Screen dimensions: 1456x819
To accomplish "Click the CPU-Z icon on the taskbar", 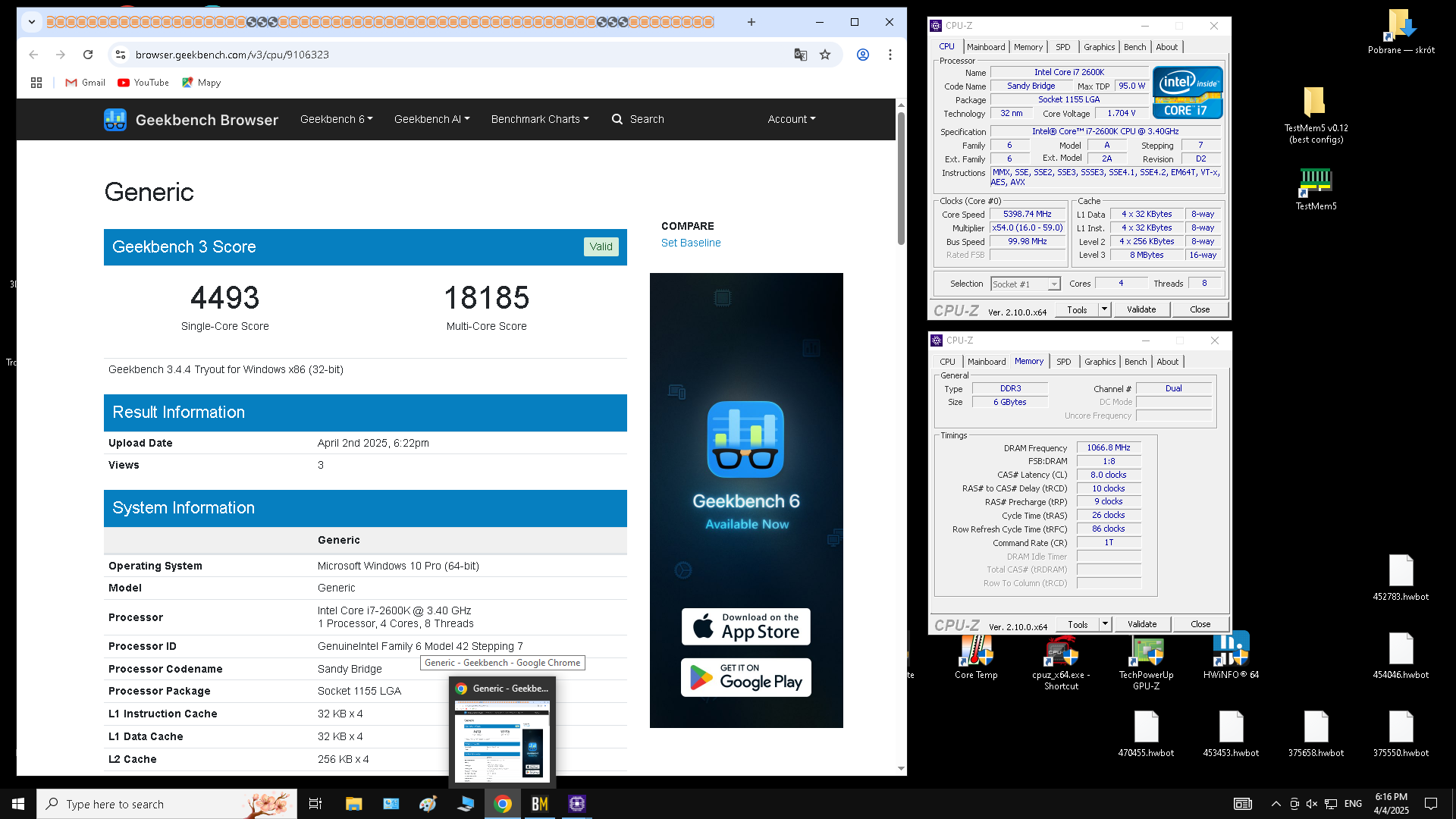I will [x=577, y=804].
